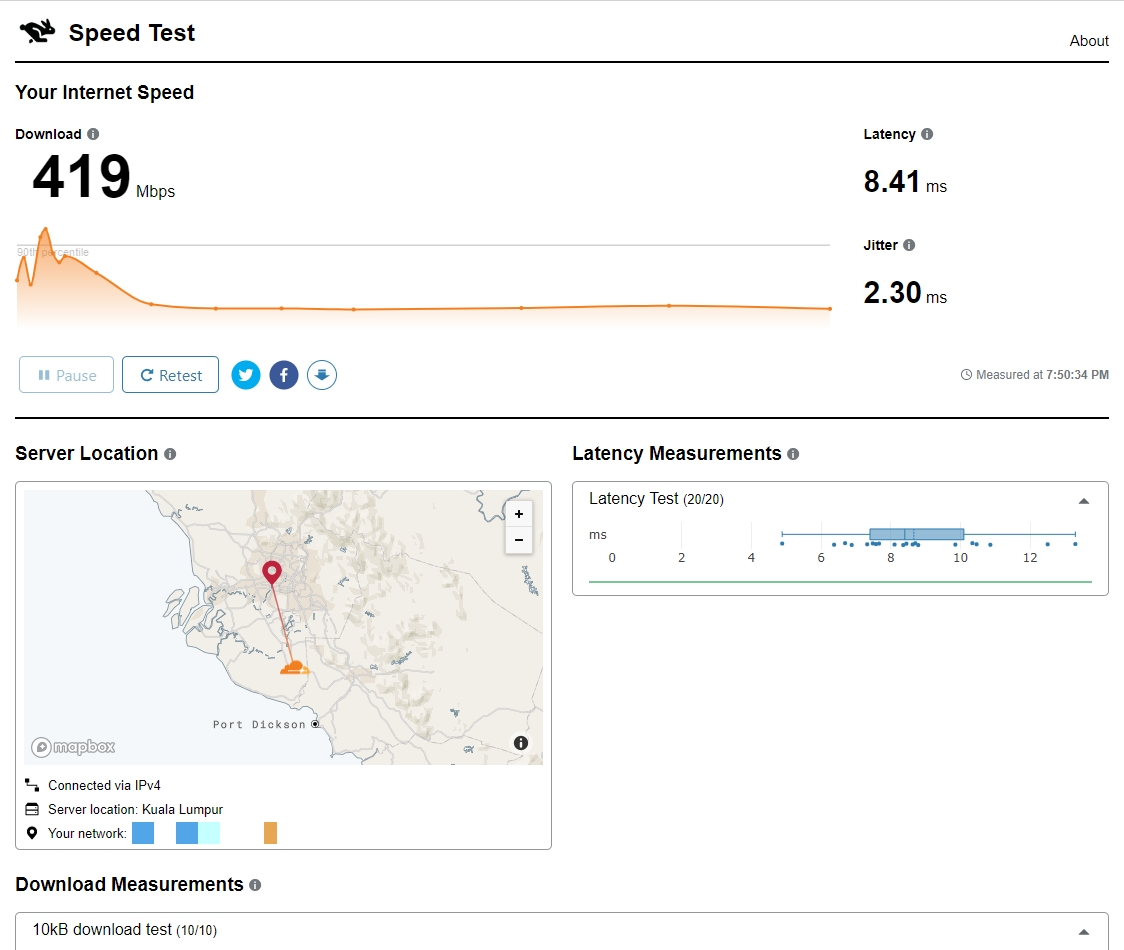Collapse the 10kB download test panel
Viewport: 1124px width, 950px height.
pos(1084,931)
